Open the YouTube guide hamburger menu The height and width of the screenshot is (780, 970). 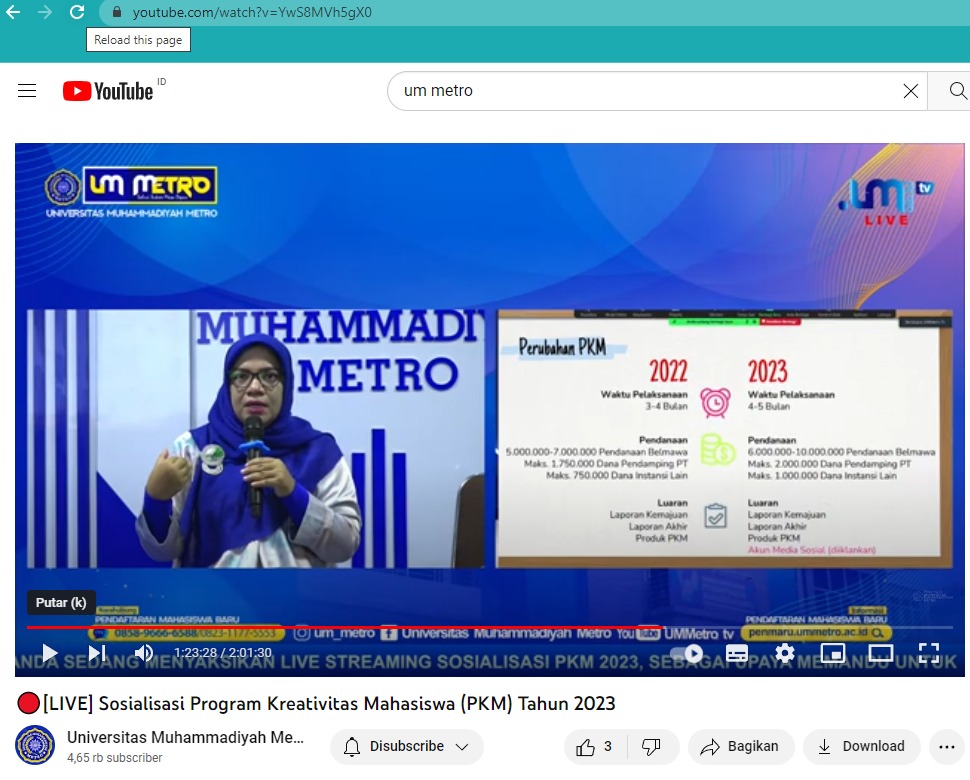pos(27,91)
